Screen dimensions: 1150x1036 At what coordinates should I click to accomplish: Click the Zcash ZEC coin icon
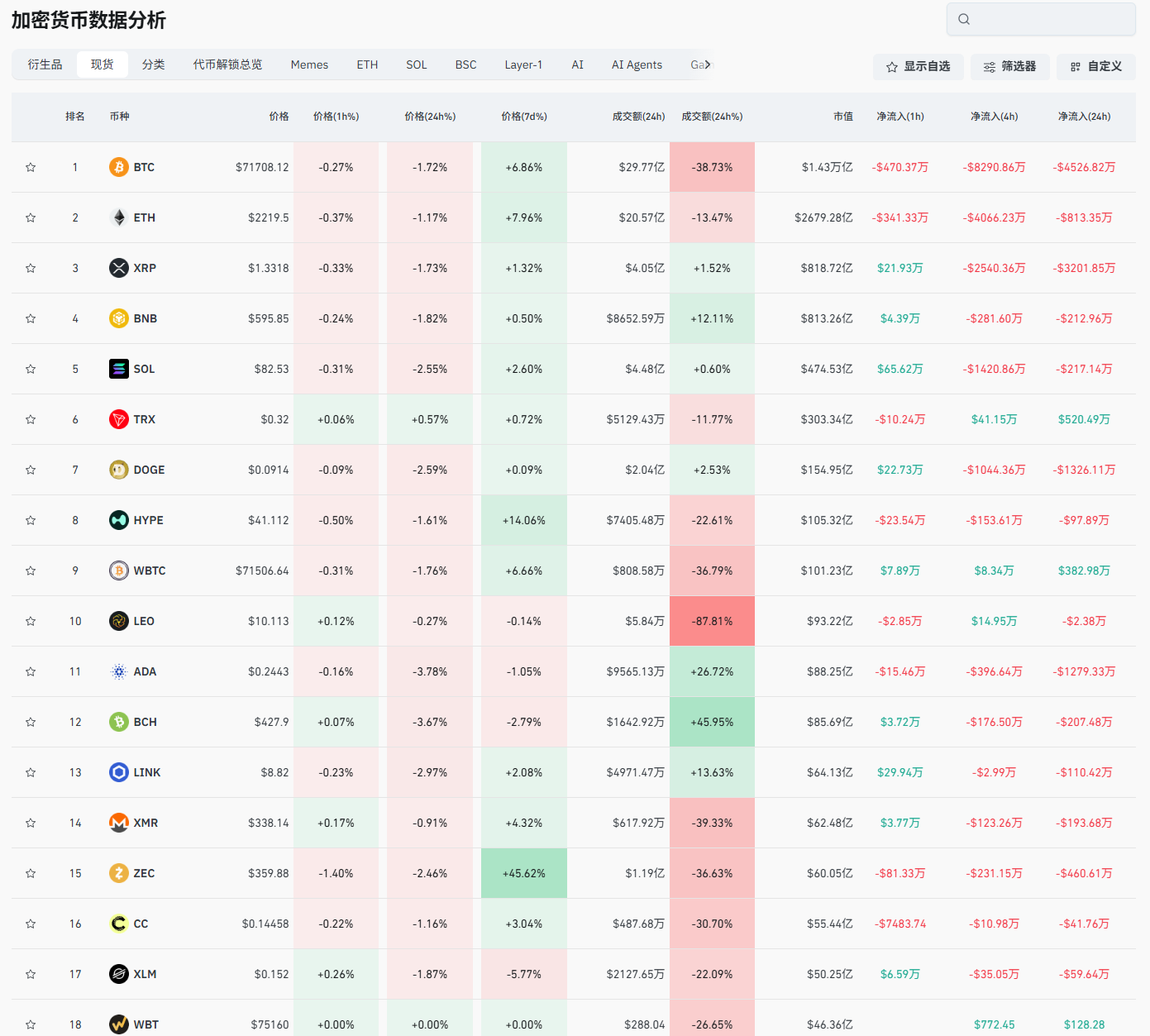119,873
